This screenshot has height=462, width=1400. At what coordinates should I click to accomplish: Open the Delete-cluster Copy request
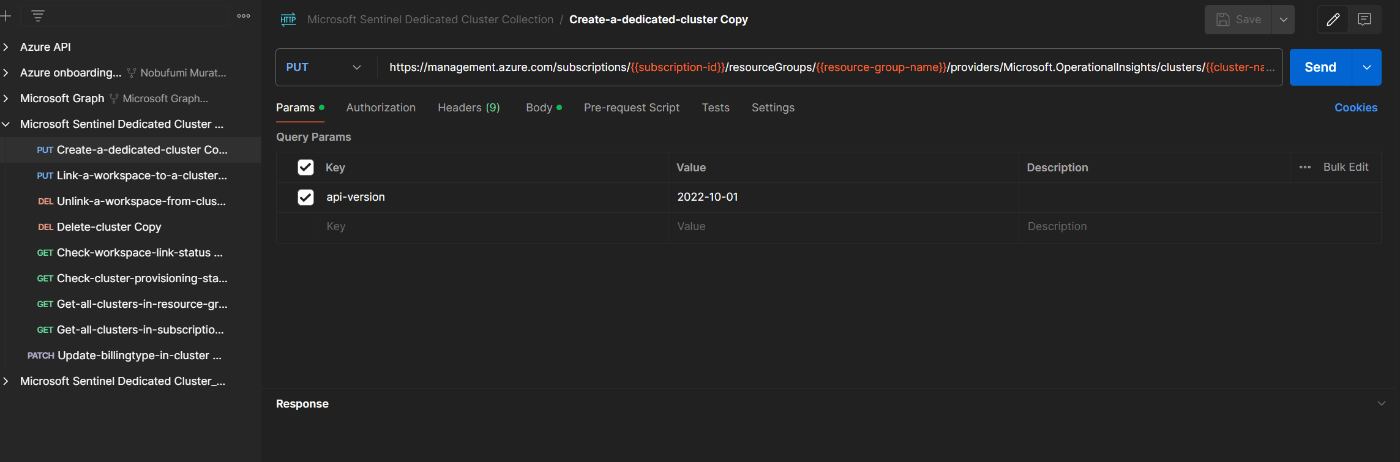point(130,227)
